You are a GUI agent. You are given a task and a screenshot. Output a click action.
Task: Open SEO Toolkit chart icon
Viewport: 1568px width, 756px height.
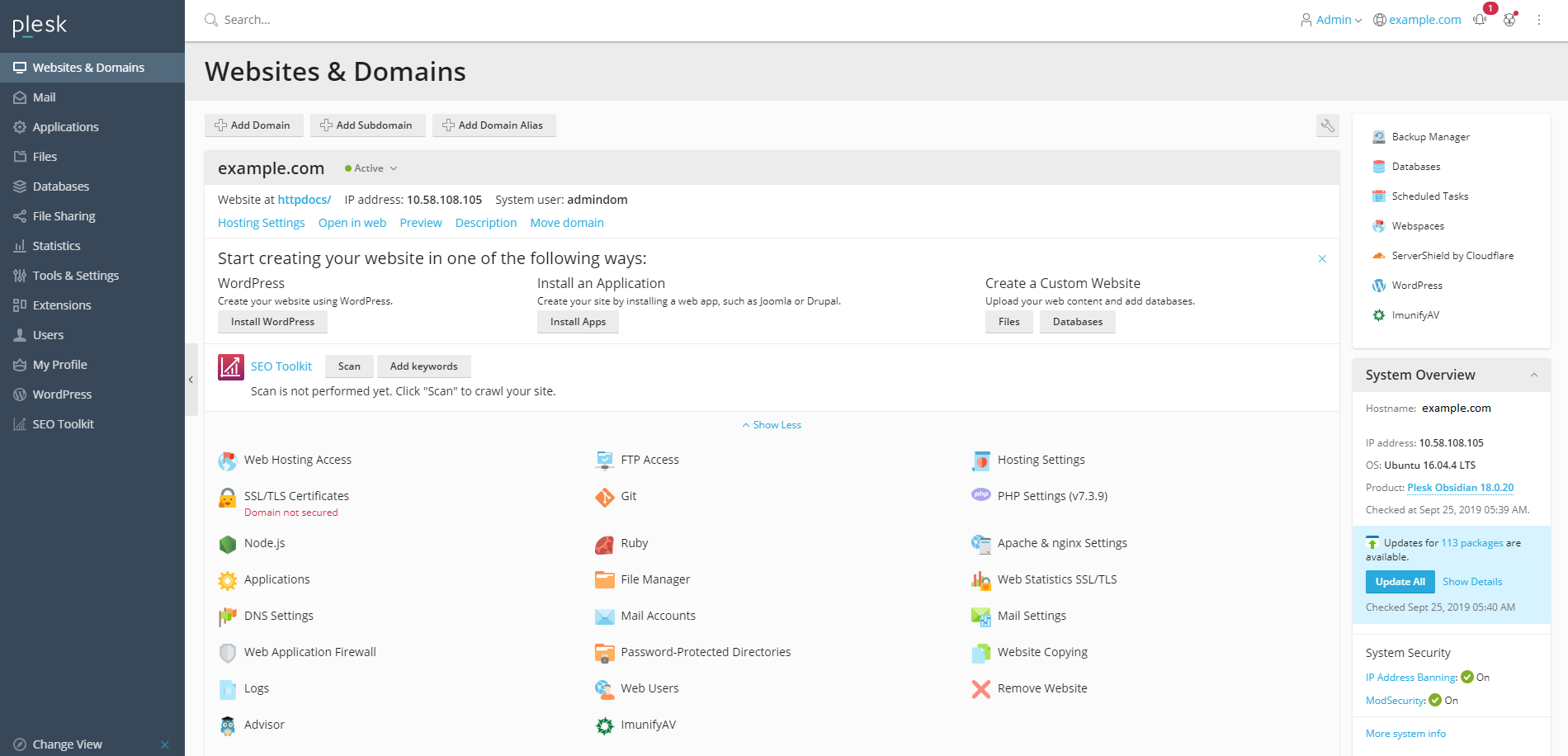point(231,367)
